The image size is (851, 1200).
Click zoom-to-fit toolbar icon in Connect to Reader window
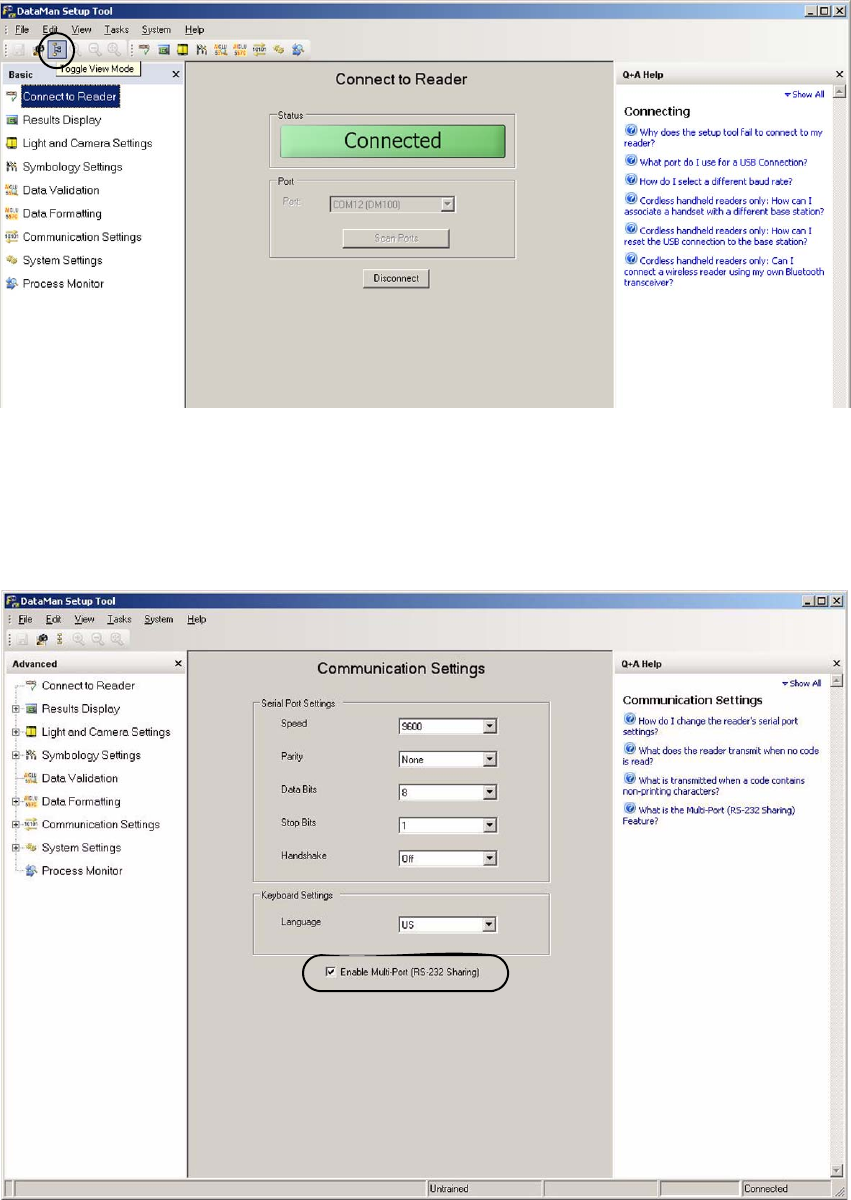[114, 49]
